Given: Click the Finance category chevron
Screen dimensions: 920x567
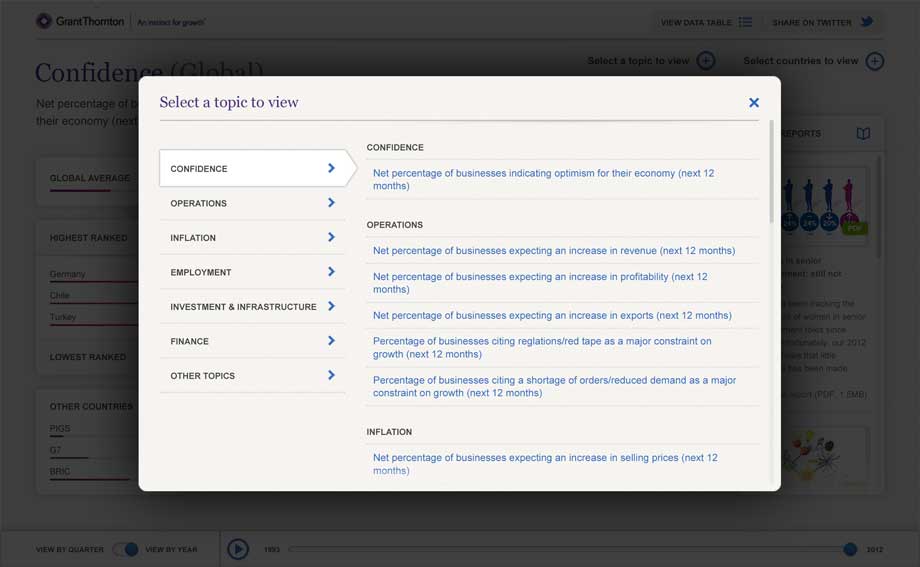Looking at the screenshot, I should (331, 341).
